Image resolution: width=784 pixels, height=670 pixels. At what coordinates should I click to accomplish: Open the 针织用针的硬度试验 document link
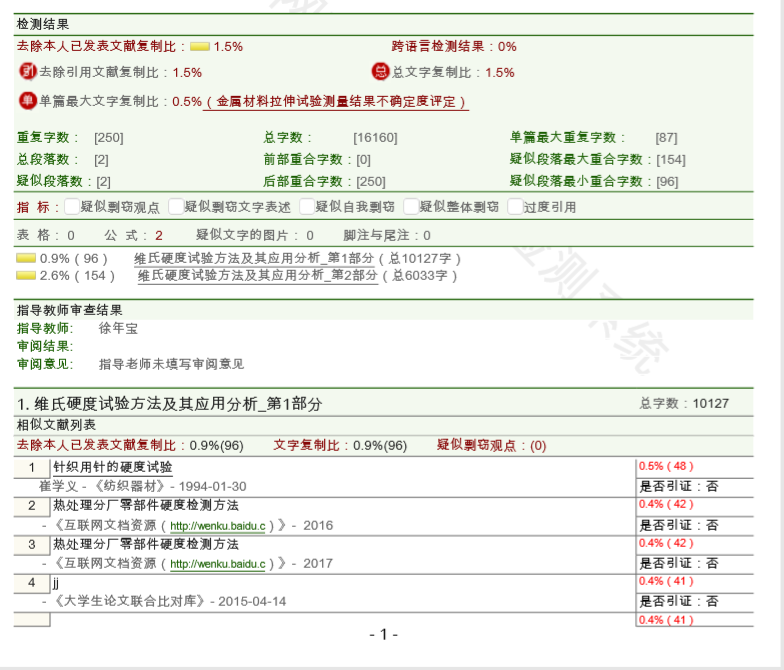pyautogui.click(x=112, y=467)
